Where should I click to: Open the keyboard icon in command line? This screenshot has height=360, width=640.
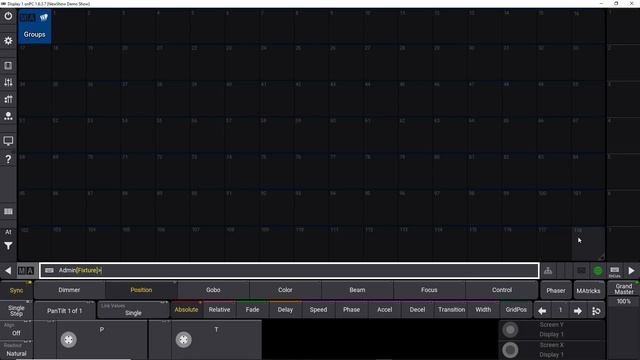click(49, 271)
